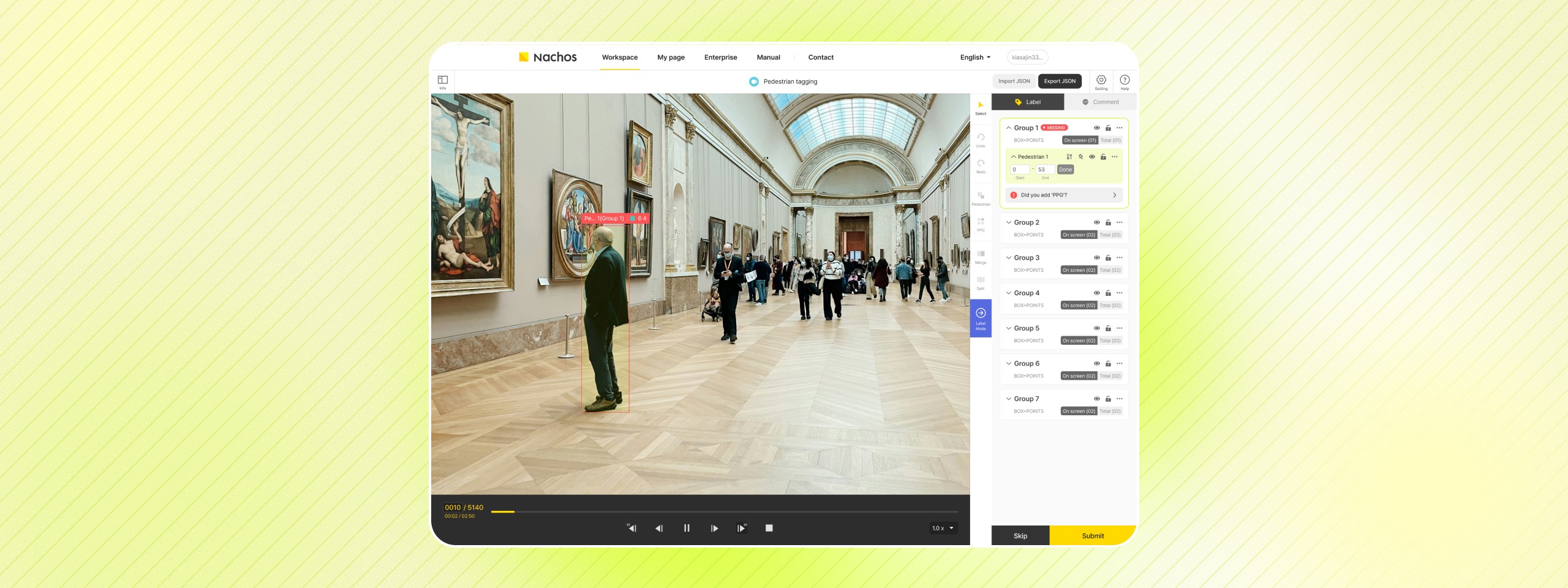Jump forward 10 frames

(x=742, y=528)
